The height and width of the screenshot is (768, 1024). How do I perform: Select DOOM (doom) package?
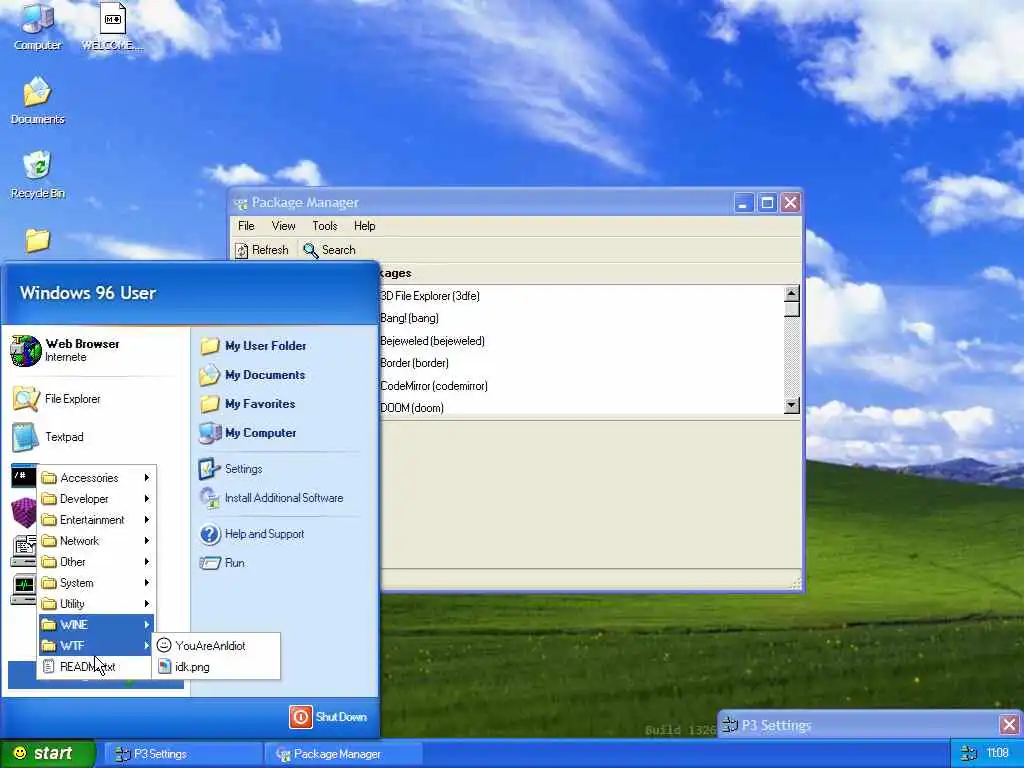[x=581, y=408]
